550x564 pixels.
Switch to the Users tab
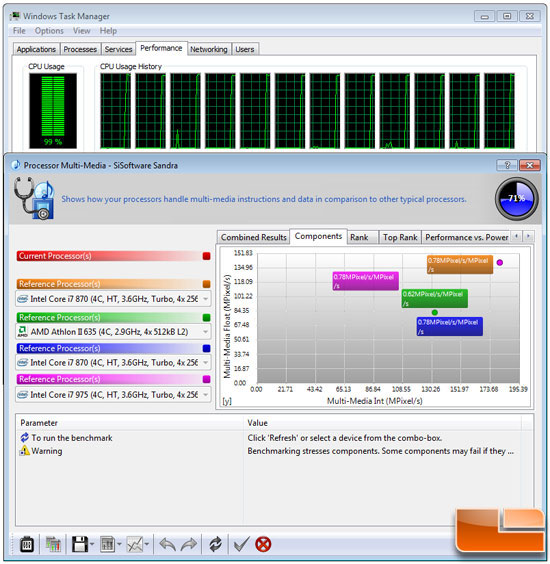[x=245, y=49]
